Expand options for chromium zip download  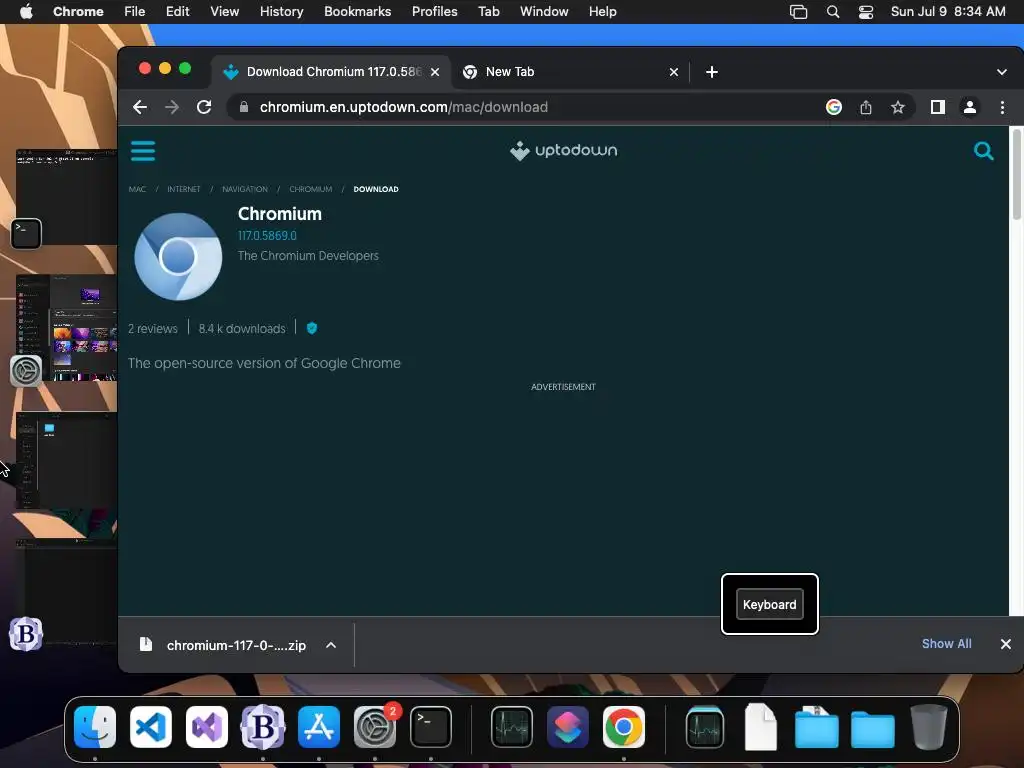coord(331,645)
